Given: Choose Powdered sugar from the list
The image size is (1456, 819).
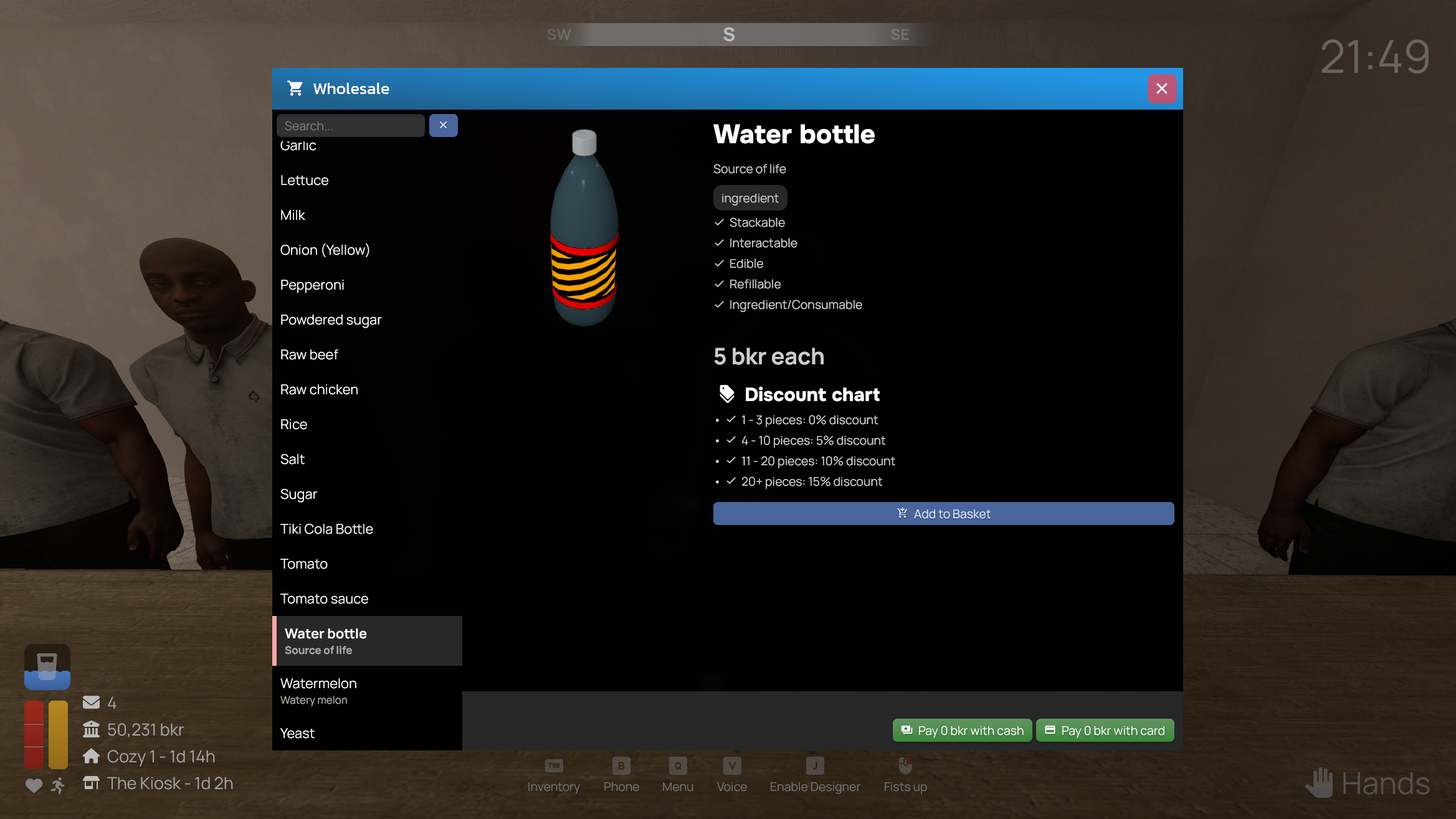Looking at the screenshot, I should pos(367,320).
